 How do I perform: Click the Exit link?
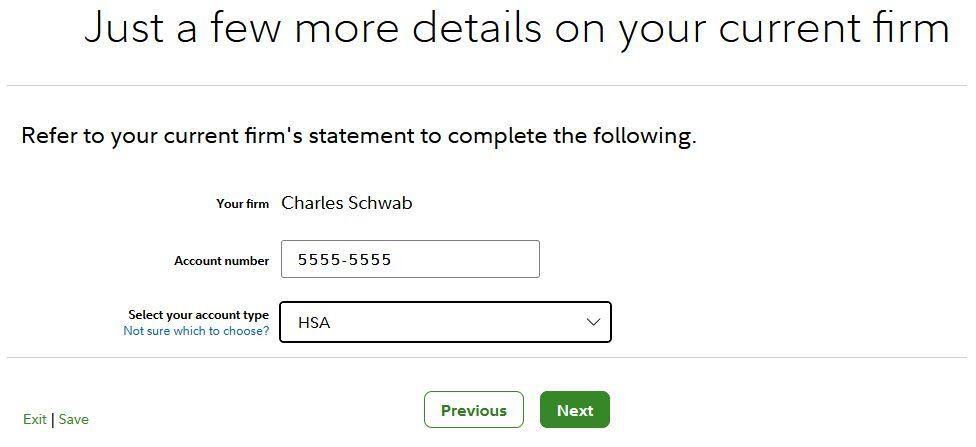click(x=34, y=419)
